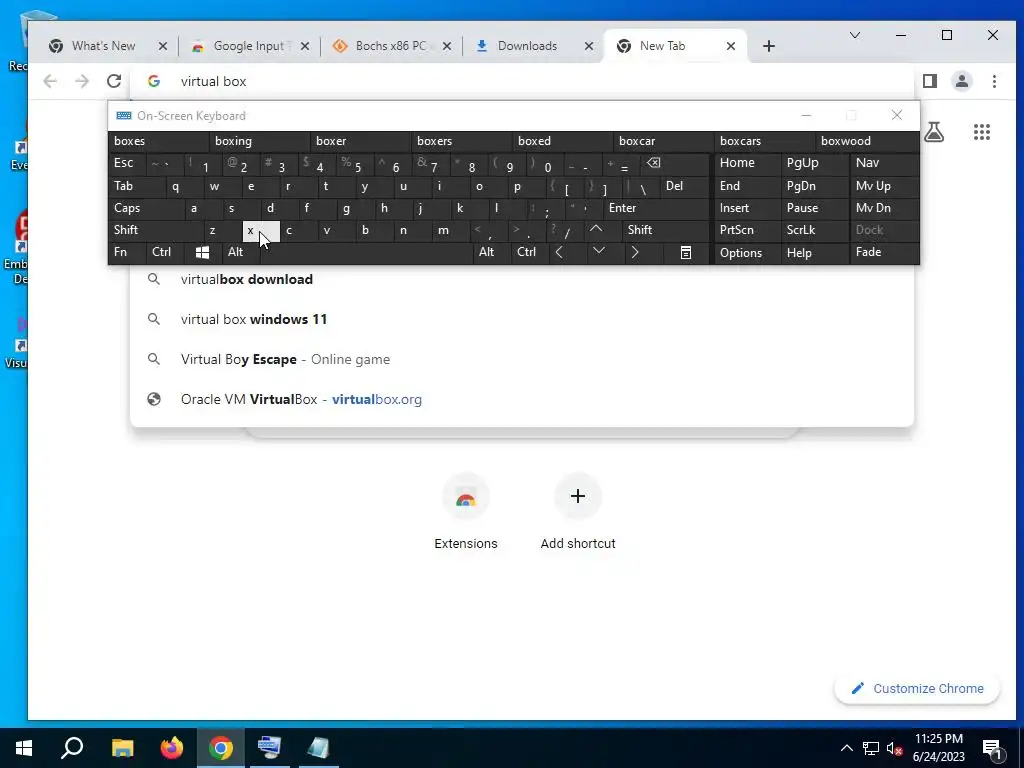Close the Downloads tab
Screen dimensions: 1024x768
pyautogui.click(x=588, y=46)
